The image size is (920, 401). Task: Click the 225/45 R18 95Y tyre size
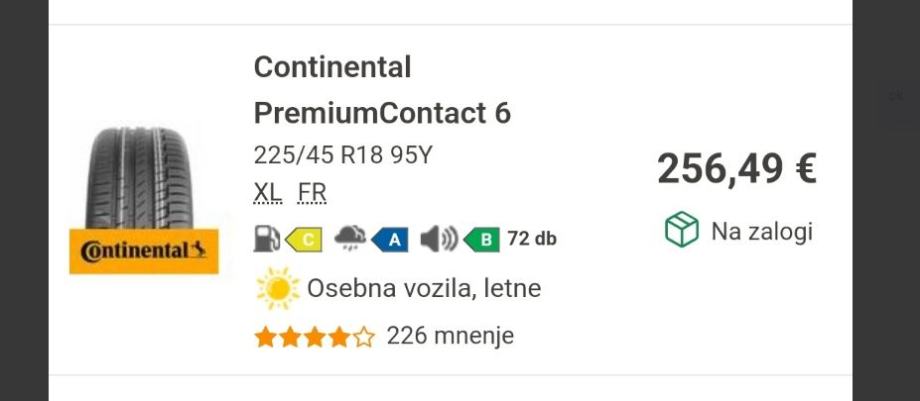click(343, 155)
